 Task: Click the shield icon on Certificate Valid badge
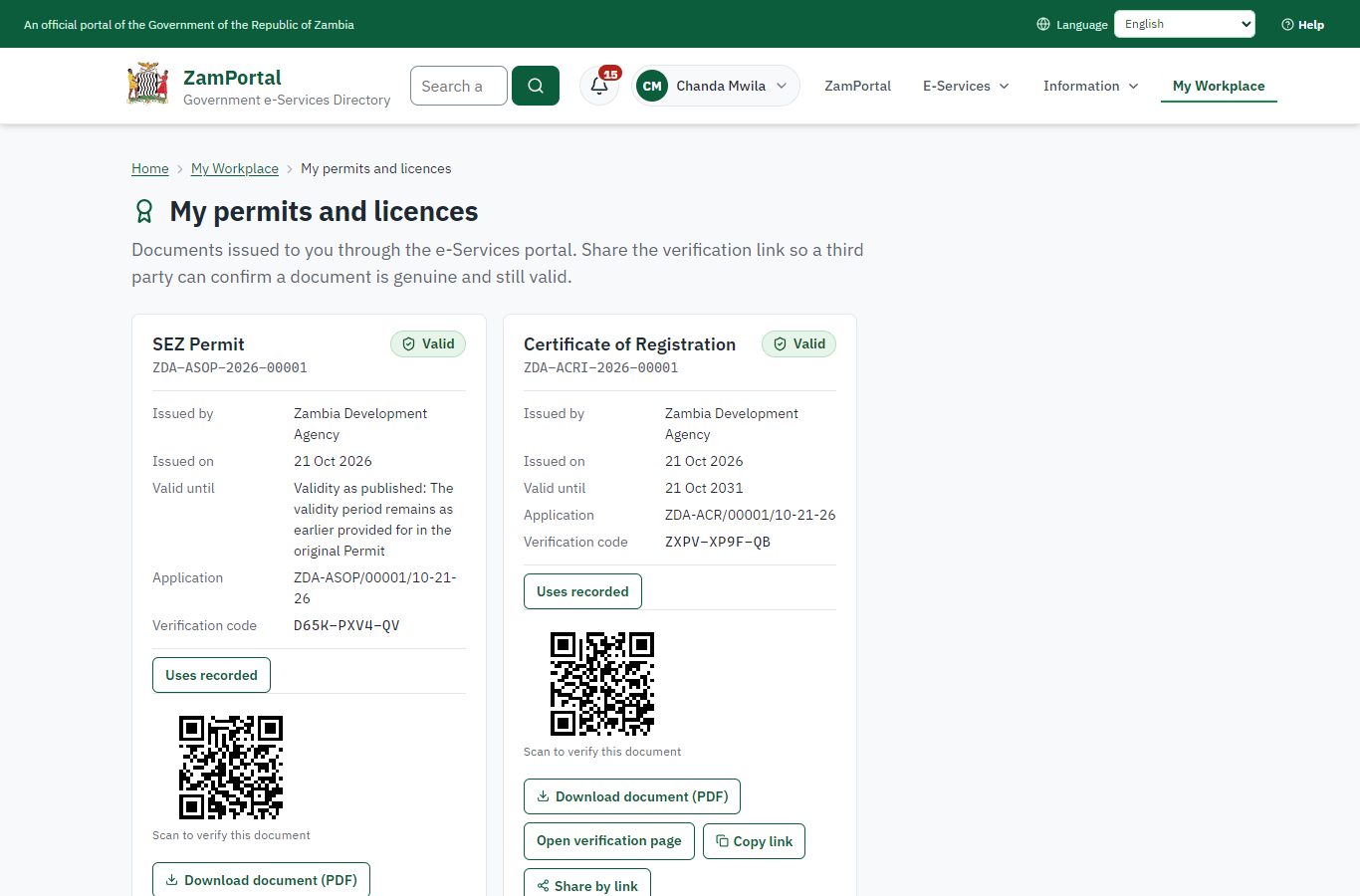point(780,344)
